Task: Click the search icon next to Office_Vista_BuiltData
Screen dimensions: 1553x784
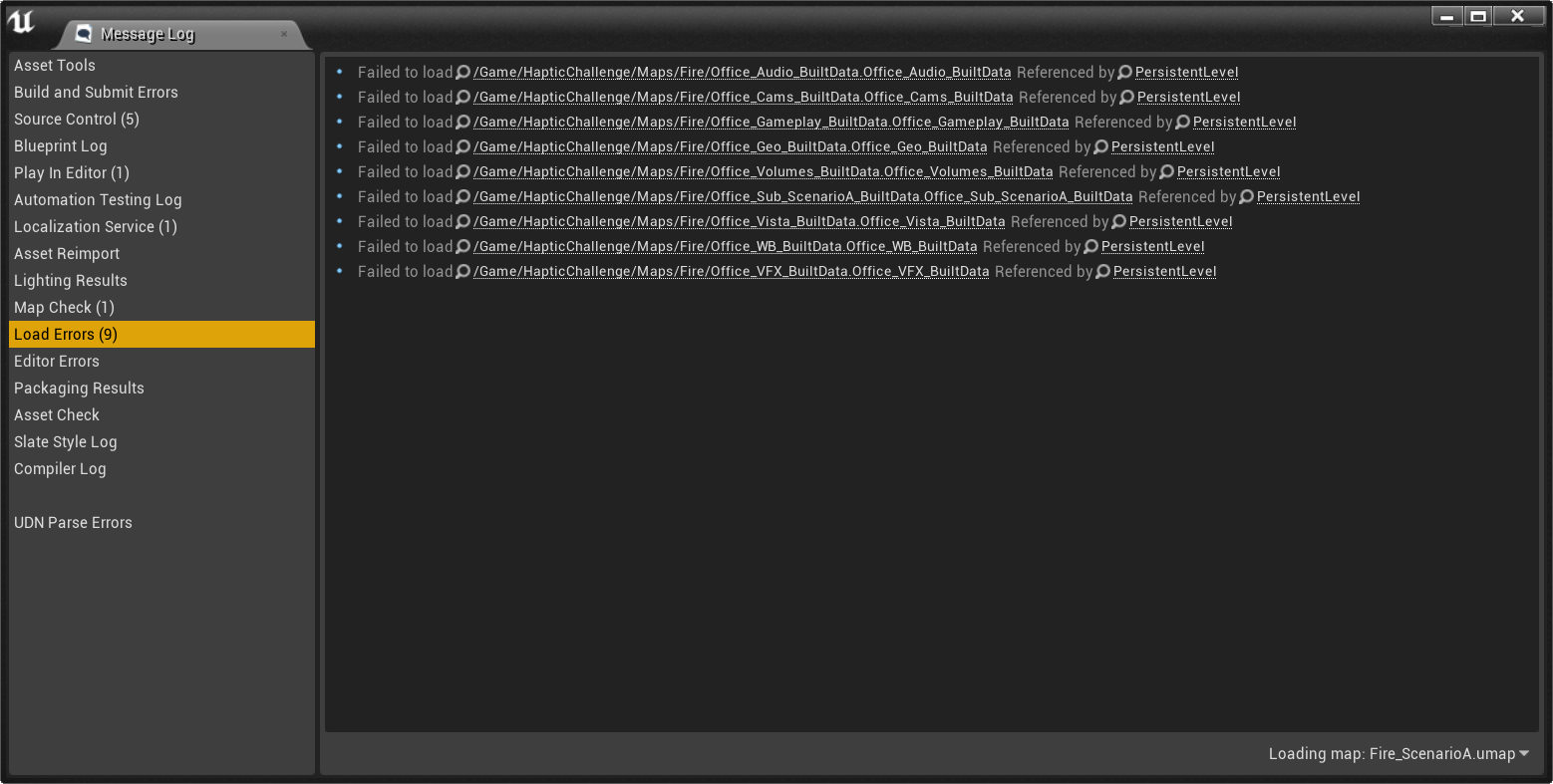Action: [x=461, y=221]
